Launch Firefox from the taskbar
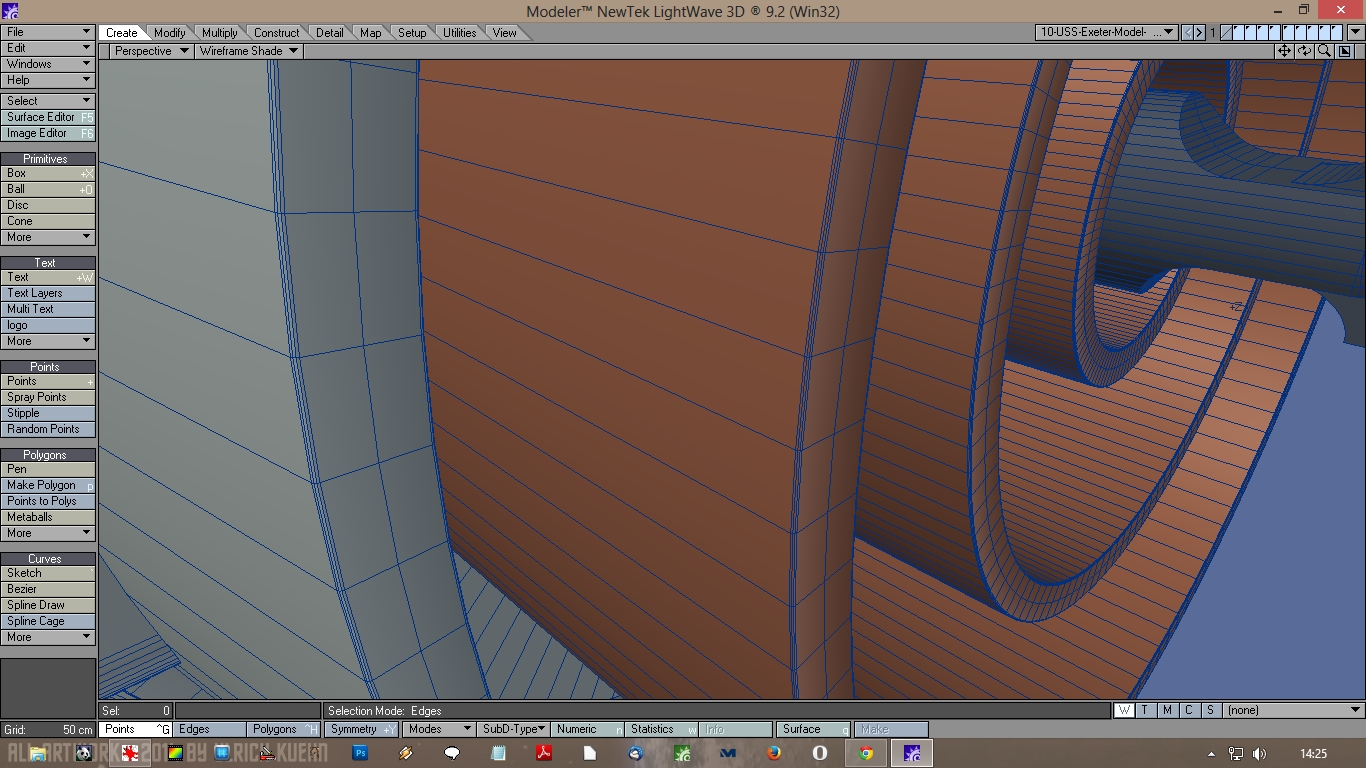Viewport: 1366px width, 768px height. (x=774, y=753)
